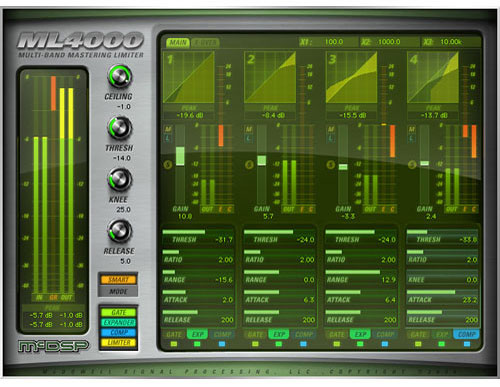Click the band 4 GAIN fader handle
500x387 pixels.
tap(424, 163)
